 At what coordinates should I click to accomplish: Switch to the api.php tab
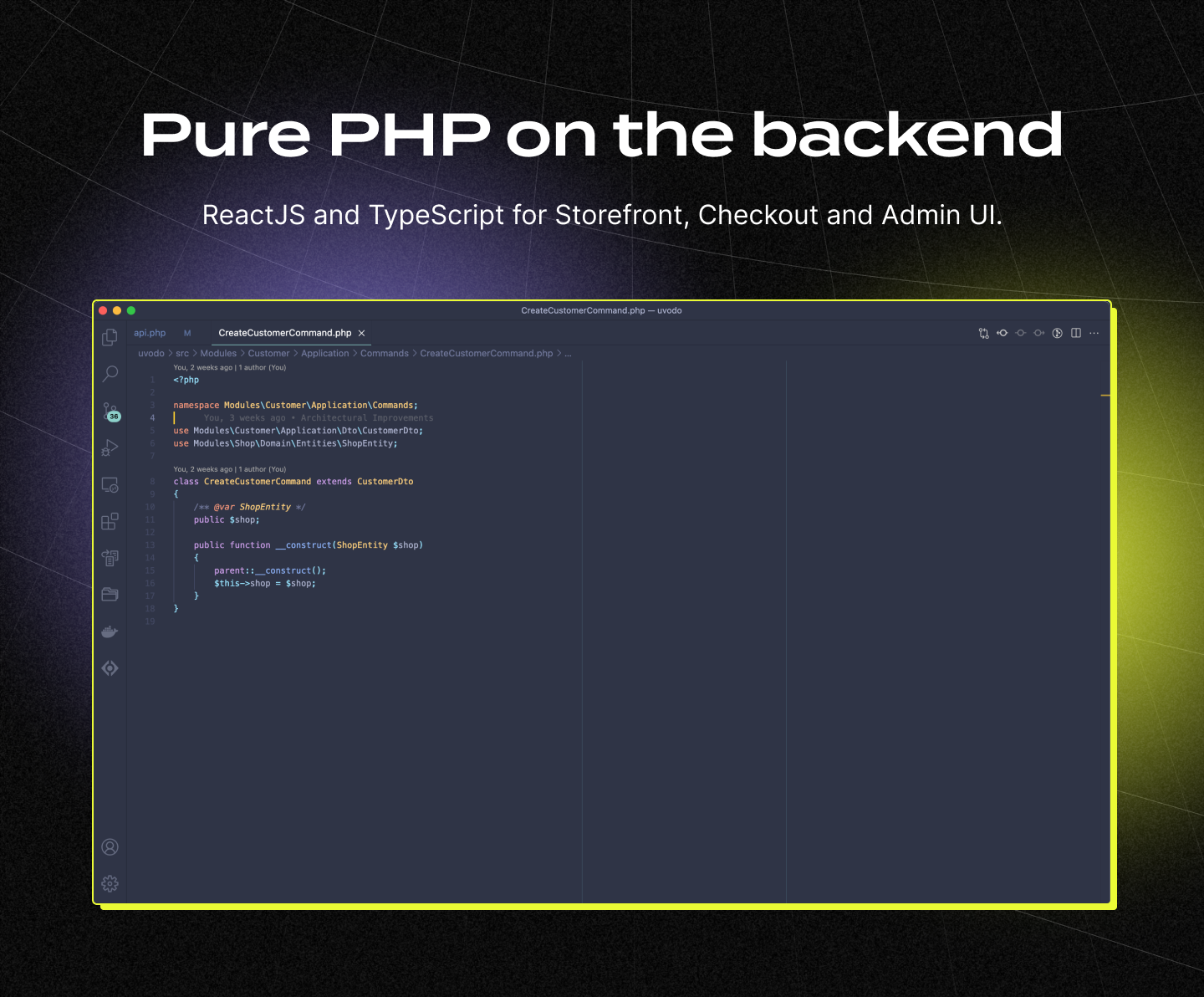[150, 333]
